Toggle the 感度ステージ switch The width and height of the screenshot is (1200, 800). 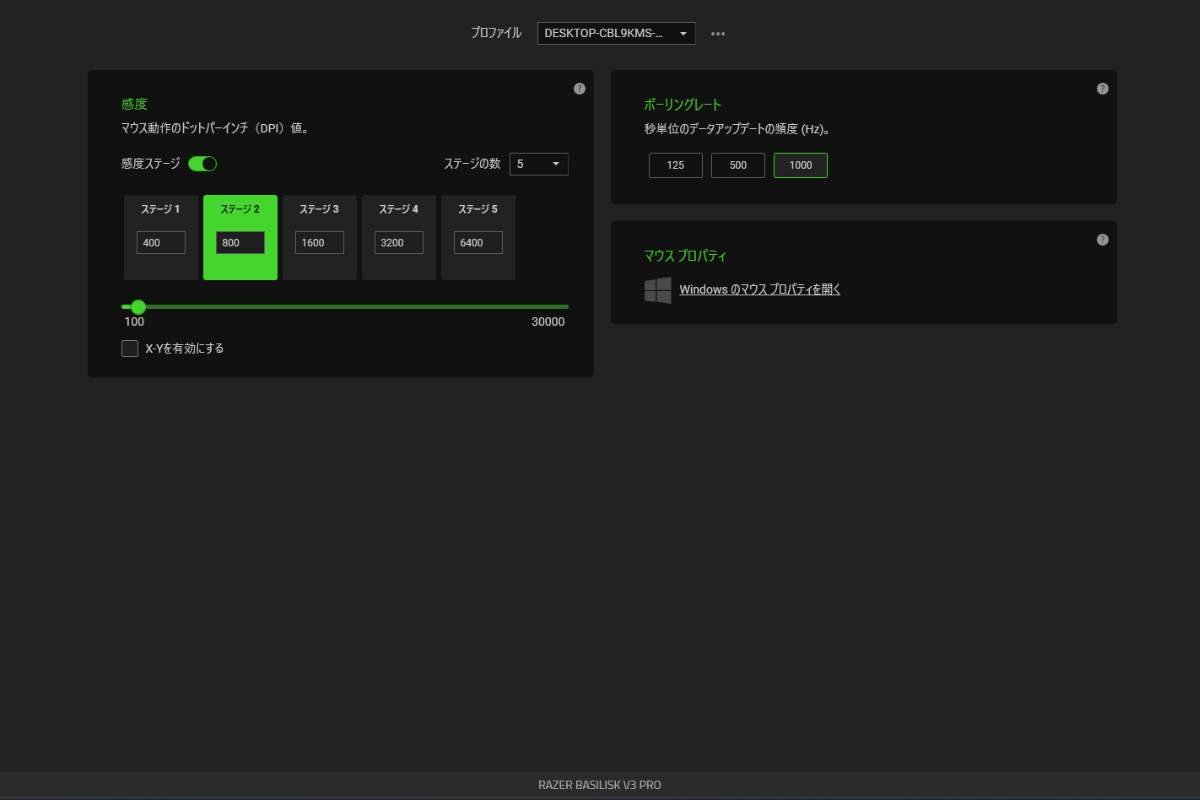(x=202, y=163)
